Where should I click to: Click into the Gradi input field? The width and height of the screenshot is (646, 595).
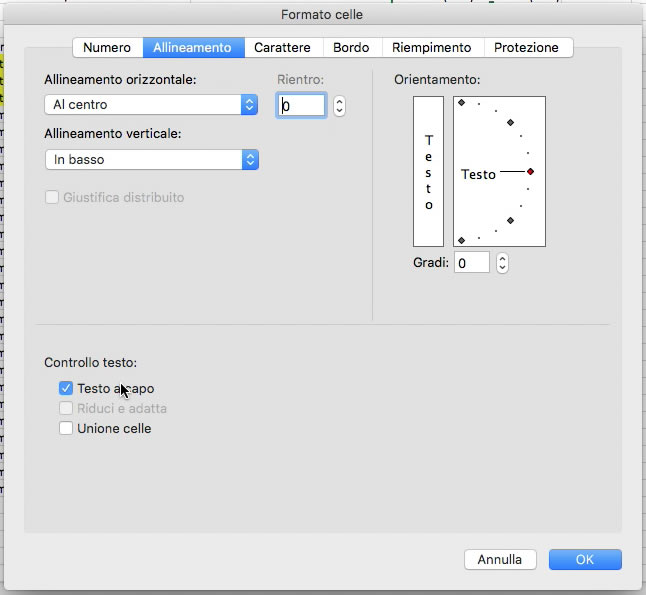pyautogui.click(x=472, y=262)
